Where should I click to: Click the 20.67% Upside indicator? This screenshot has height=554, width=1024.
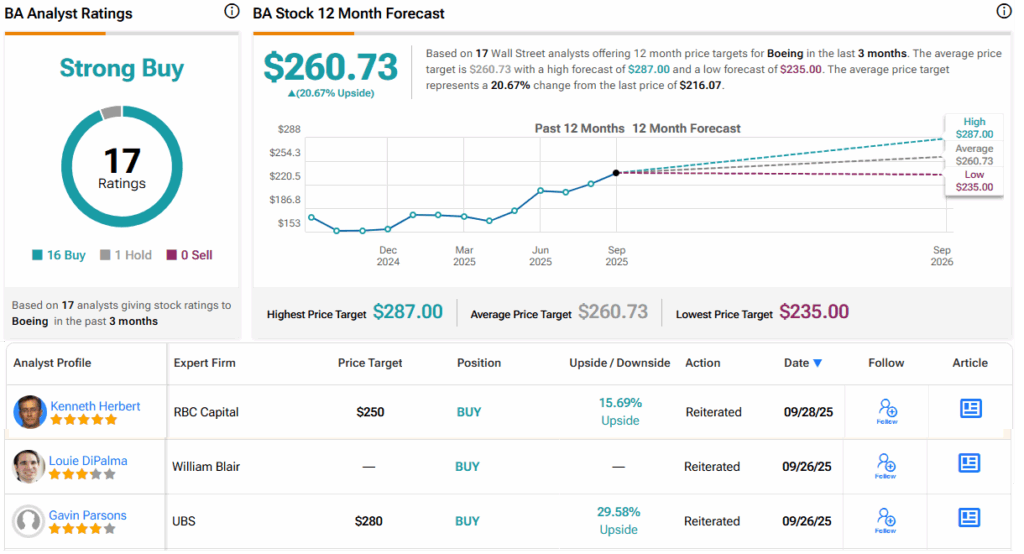[331, 93]
